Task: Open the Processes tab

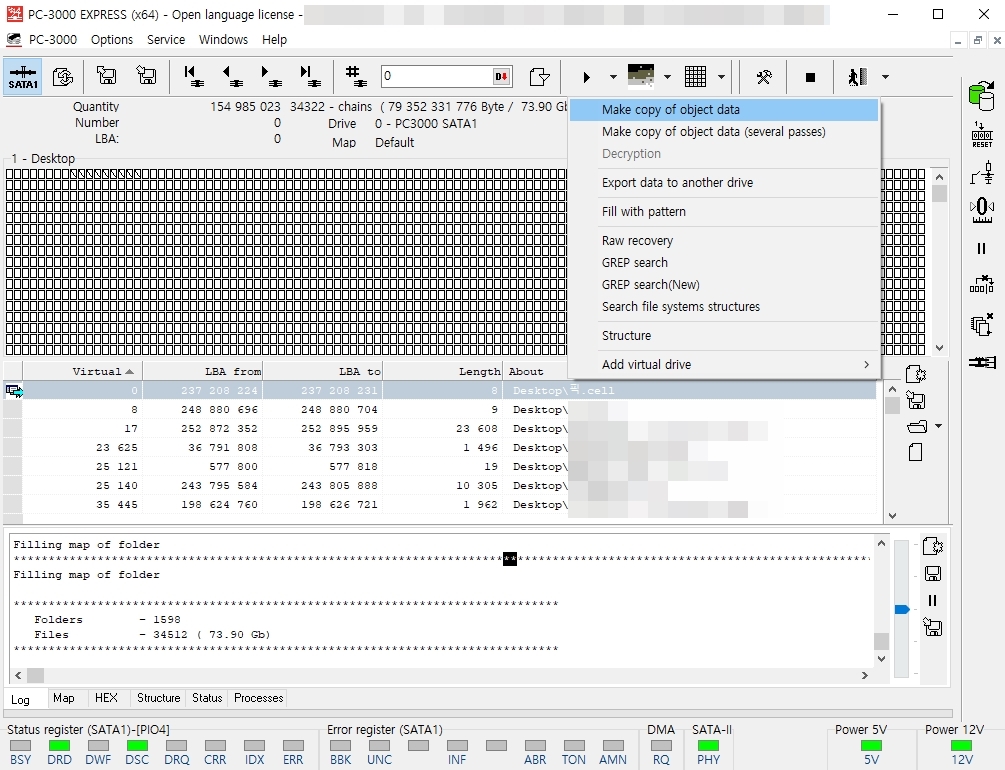Action: (258, 698)
